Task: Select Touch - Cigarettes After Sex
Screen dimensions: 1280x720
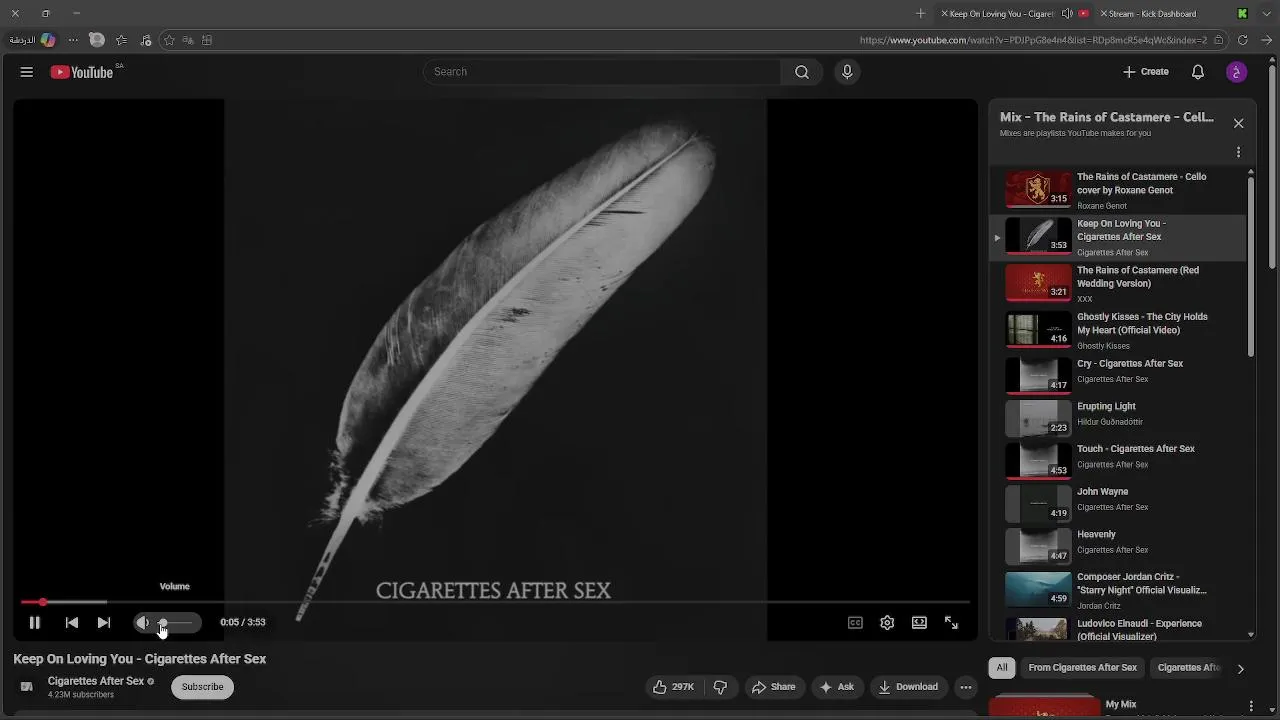Action: click(1119, 460)
